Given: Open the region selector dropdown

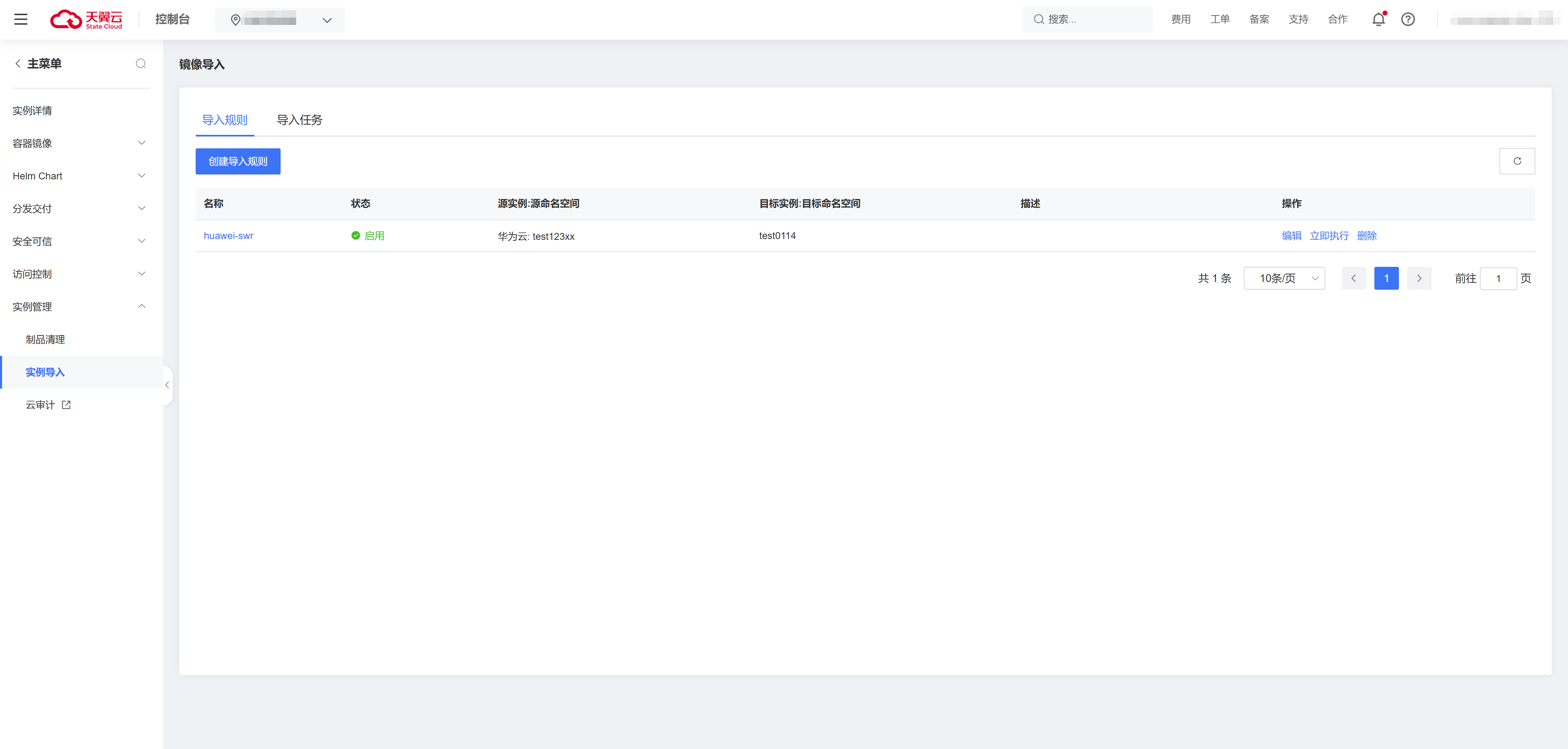Looking at the screenshot, I should pyautogui.click(x=279, y=20).
